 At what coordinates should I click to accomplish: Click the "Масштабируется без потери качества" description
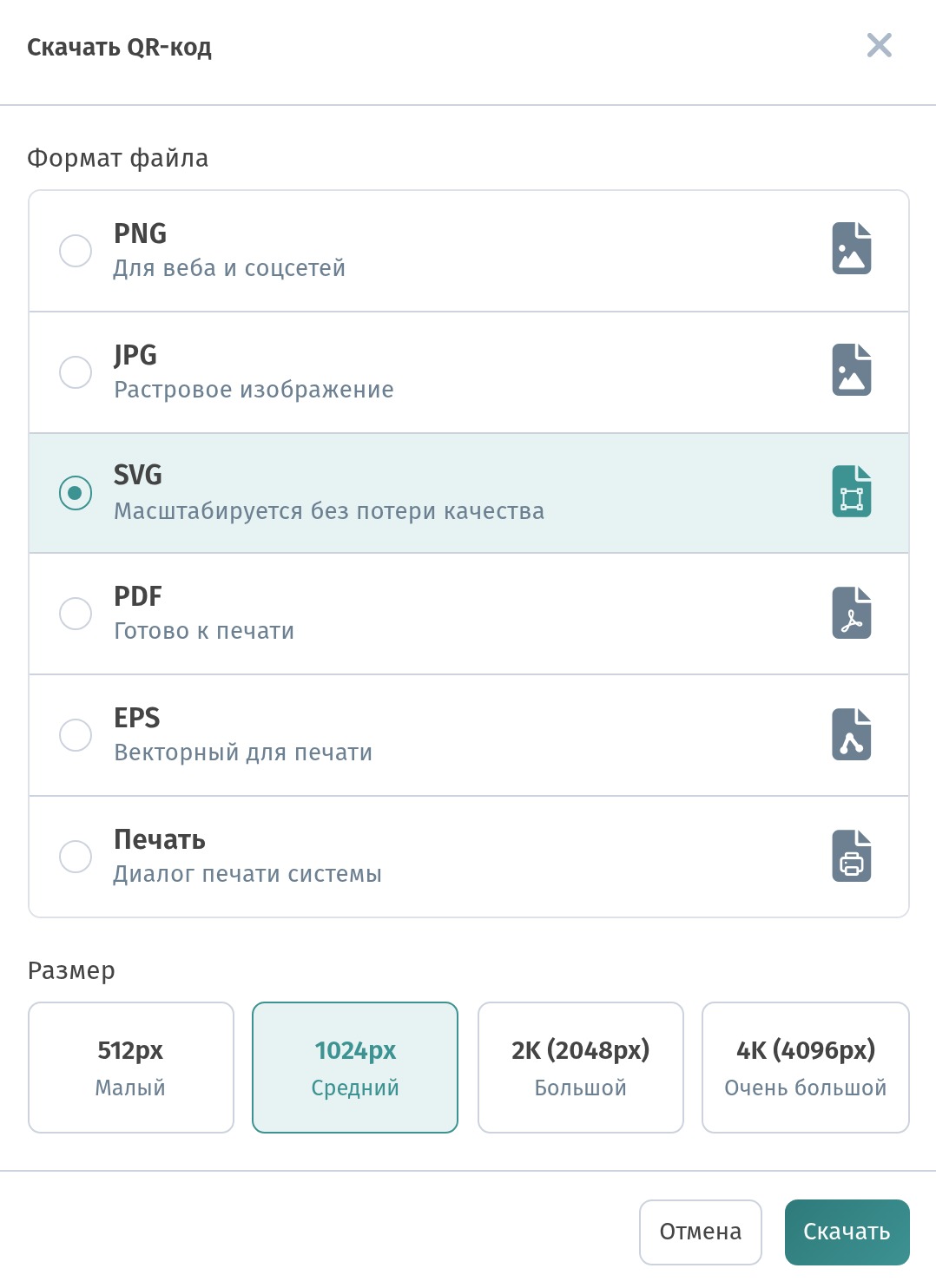(x=329, y=511)
